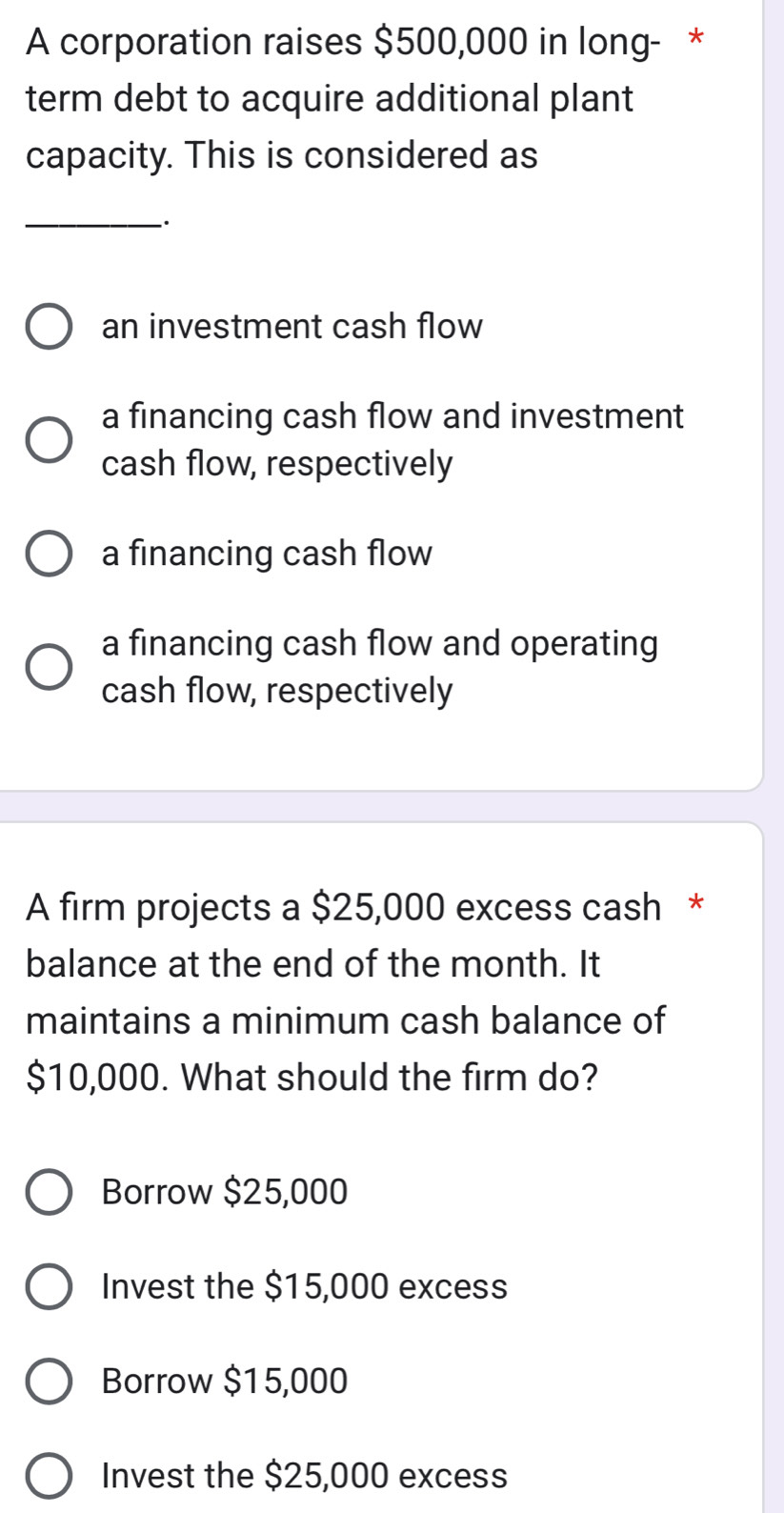Click the 'Borrow $25,000' answer label
The height and width of the screenshot is (1513, 784).
click(225, 1192)
